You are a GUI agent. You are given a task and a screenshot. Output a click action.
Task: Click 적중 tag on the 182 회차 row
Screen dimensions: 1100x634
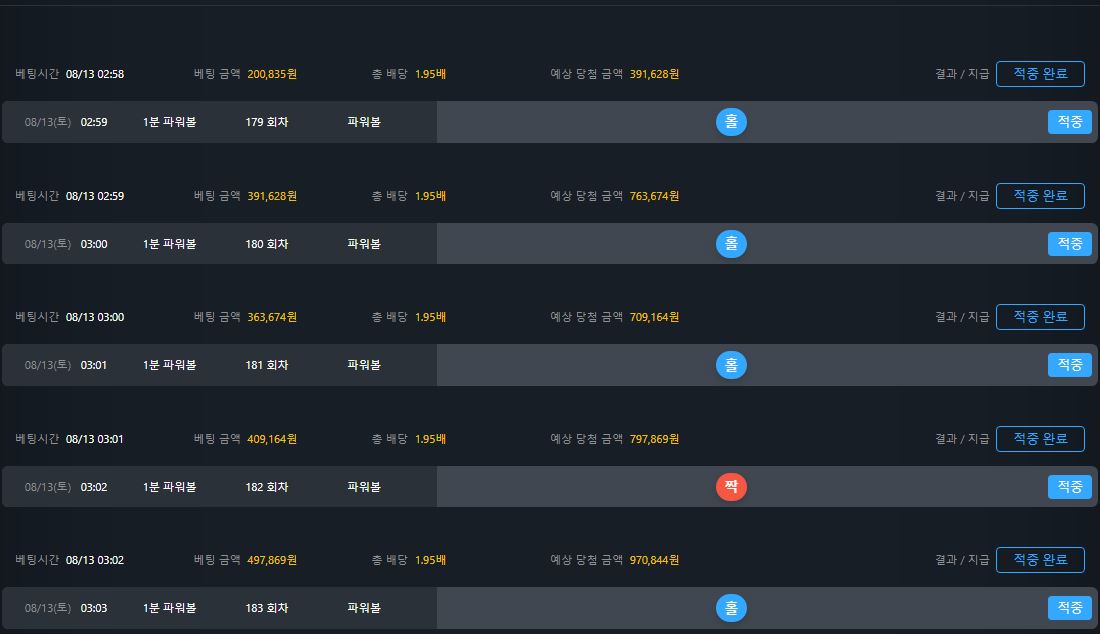[1069, 487]
